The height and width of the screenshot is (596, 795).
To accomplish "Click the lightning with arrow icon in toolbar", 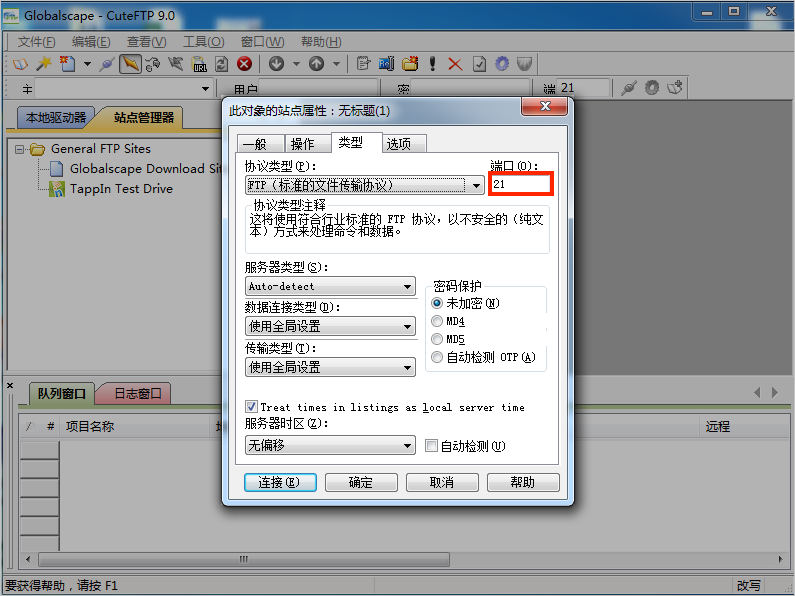I will click(x=176, y=64).
